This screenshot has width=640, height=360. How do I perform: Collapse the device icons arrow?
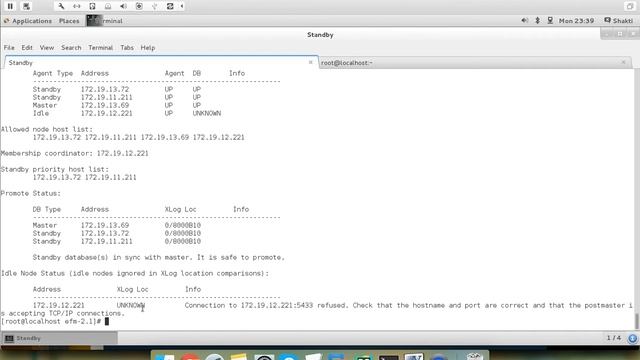click(x=182, y=6)
